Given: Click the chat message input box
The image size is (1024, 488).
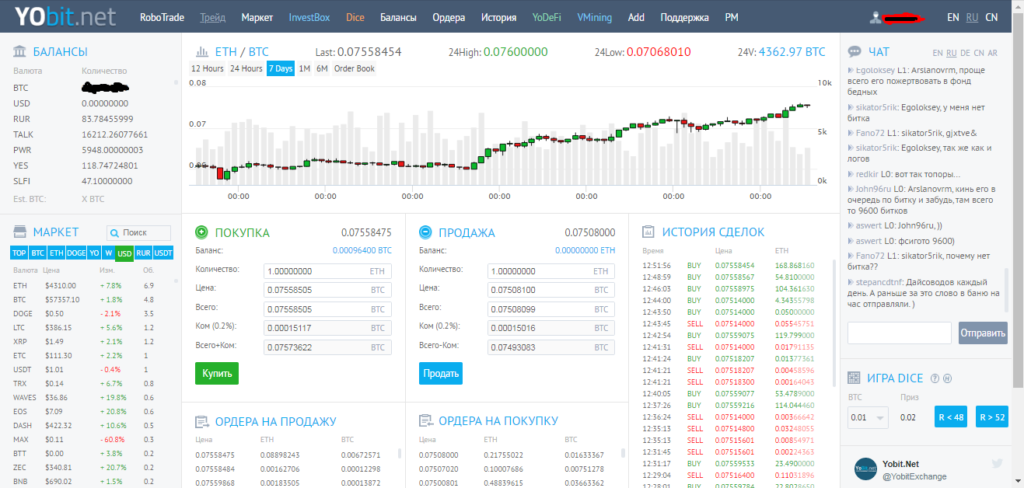Looking at the screenshot, I should coord(899,333).
